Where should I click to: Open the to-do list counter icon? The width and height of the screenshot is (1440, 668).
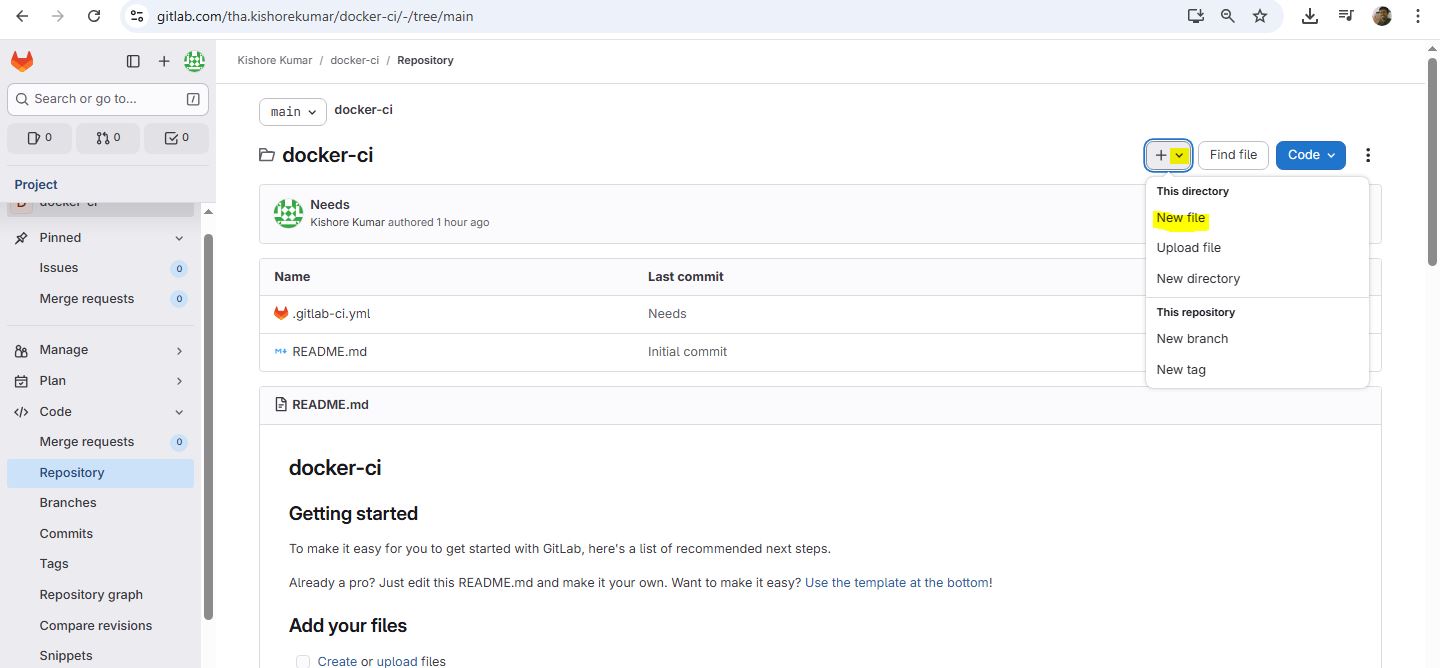(176, 138)
